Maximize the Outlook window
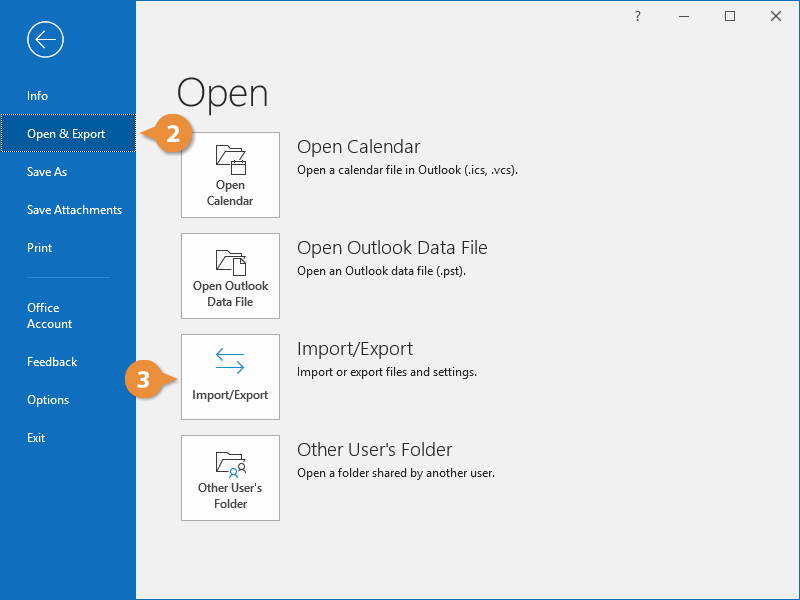800x600 pixels. click(730, 16)
